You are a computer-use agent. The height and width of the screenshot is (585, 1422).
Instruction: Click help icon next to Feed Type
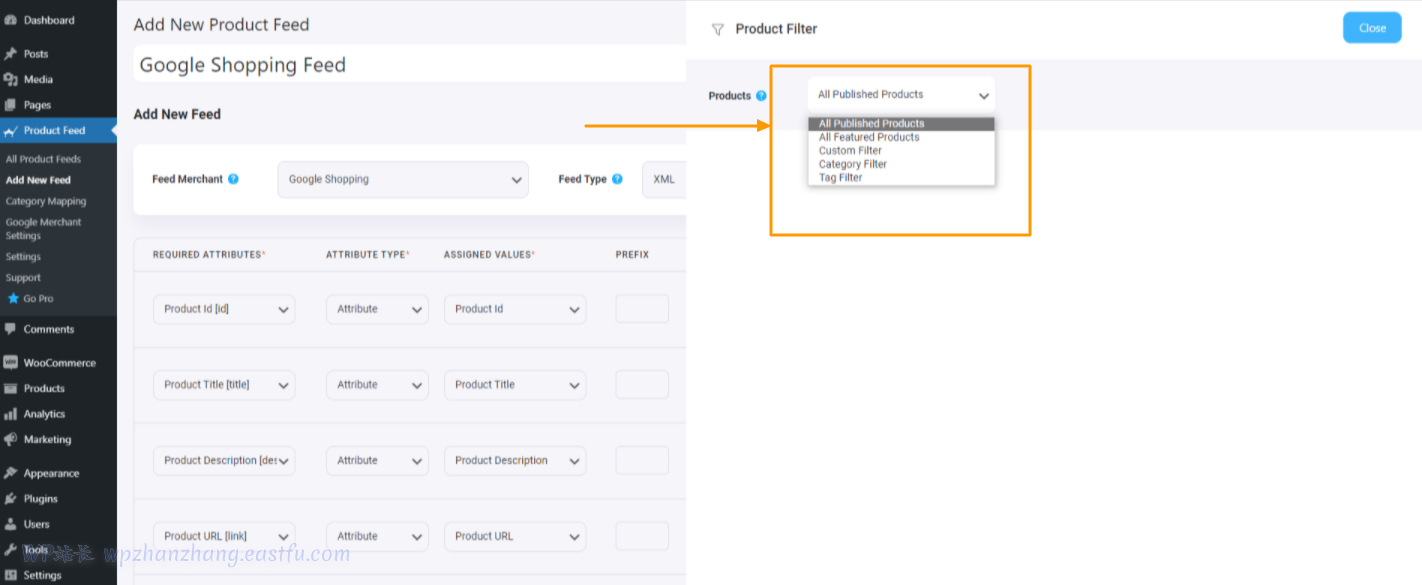[617, 179]
